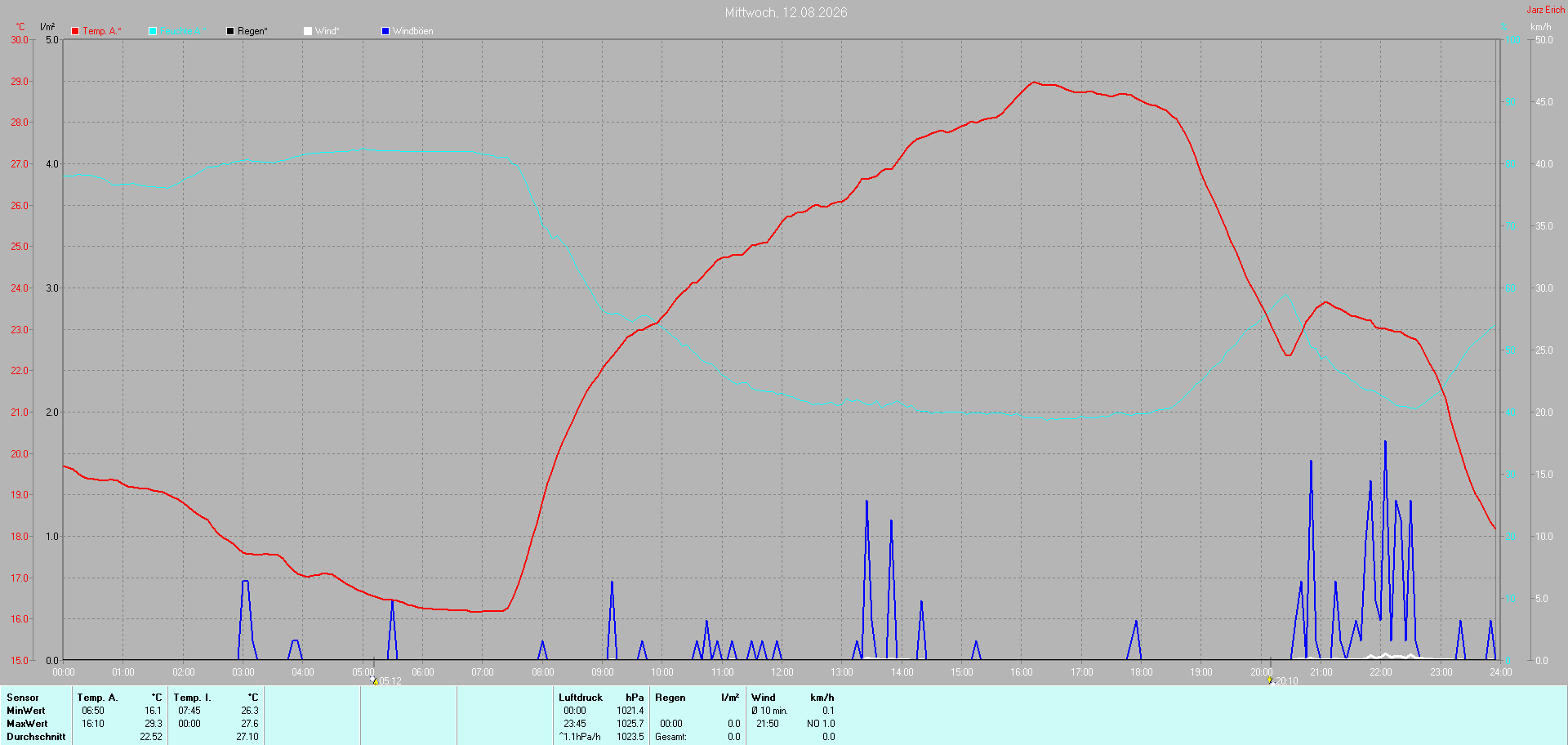This screenshot has height=745, width=1568.
Task: Click the pressure trend ^1.1hPa/h
Action: coord(580,737)
